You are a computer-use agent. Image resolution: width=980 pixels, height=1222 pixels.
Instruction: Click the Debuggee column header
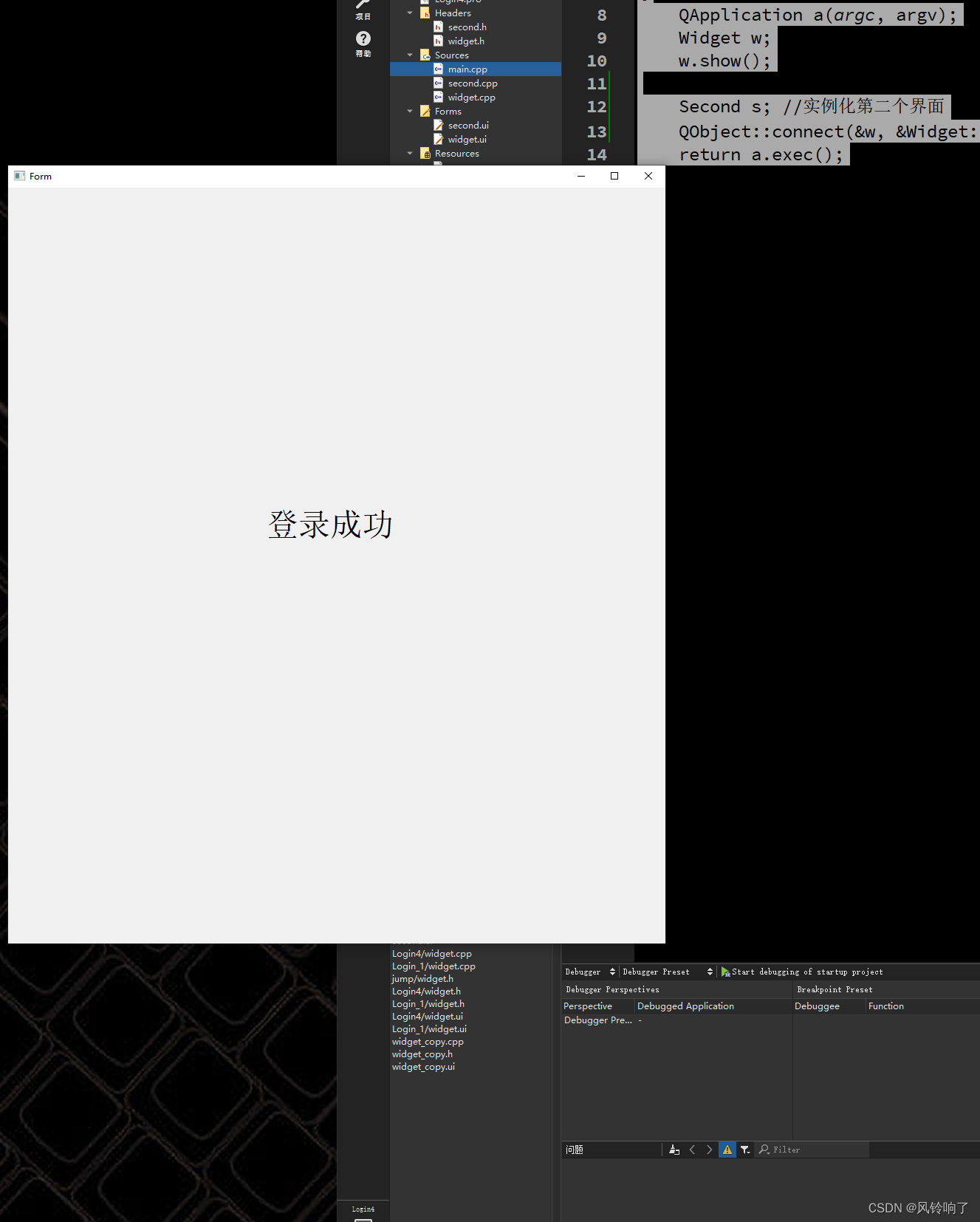(829, 1006)
